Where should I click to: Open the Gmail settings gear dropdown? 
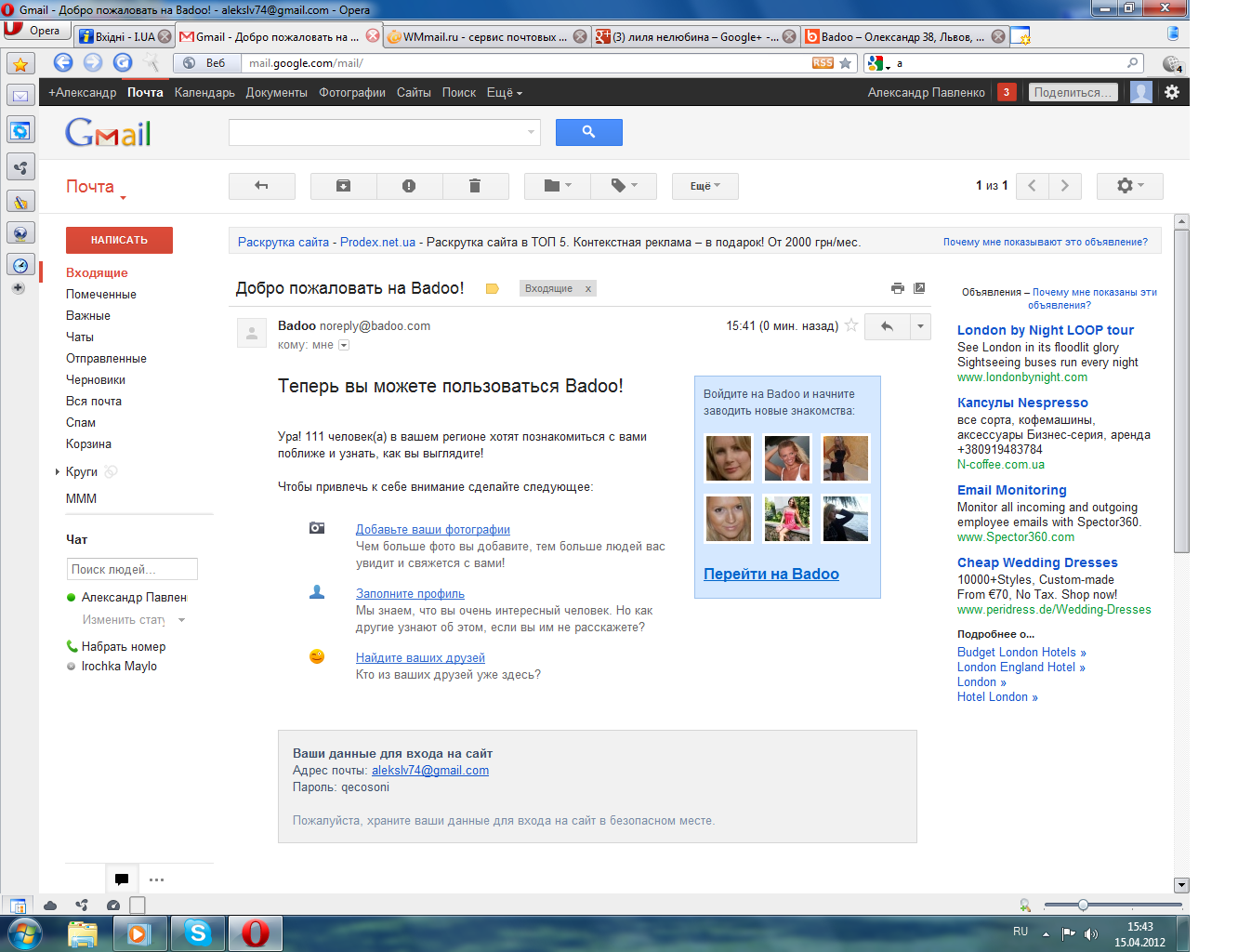[x=1129, y=186]
